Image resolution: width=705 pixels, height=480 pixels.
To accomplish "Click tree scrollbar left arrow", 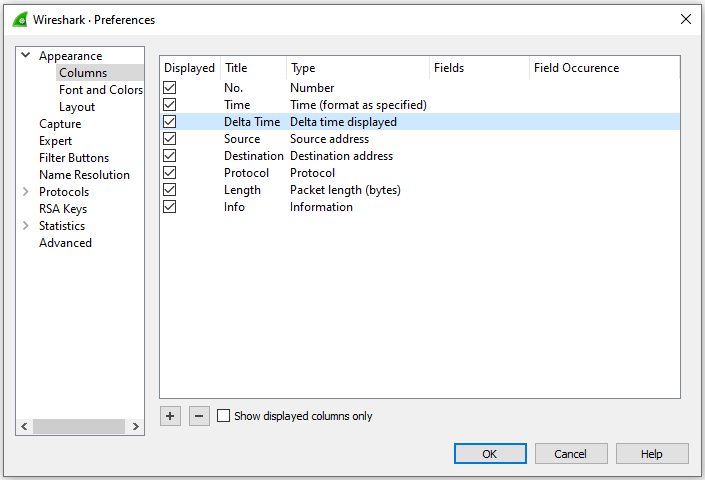I will coord(24,426).
